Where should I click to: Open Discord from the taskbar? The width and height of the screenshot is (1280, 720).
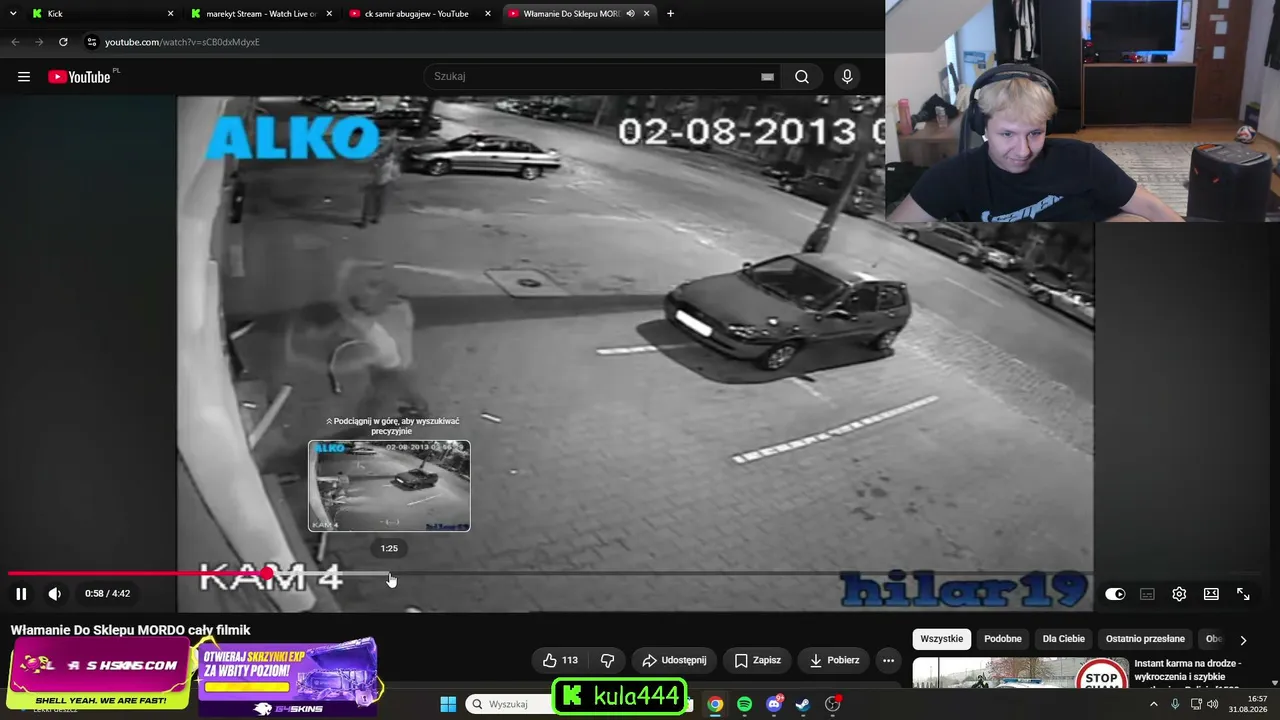pos(774,704)
